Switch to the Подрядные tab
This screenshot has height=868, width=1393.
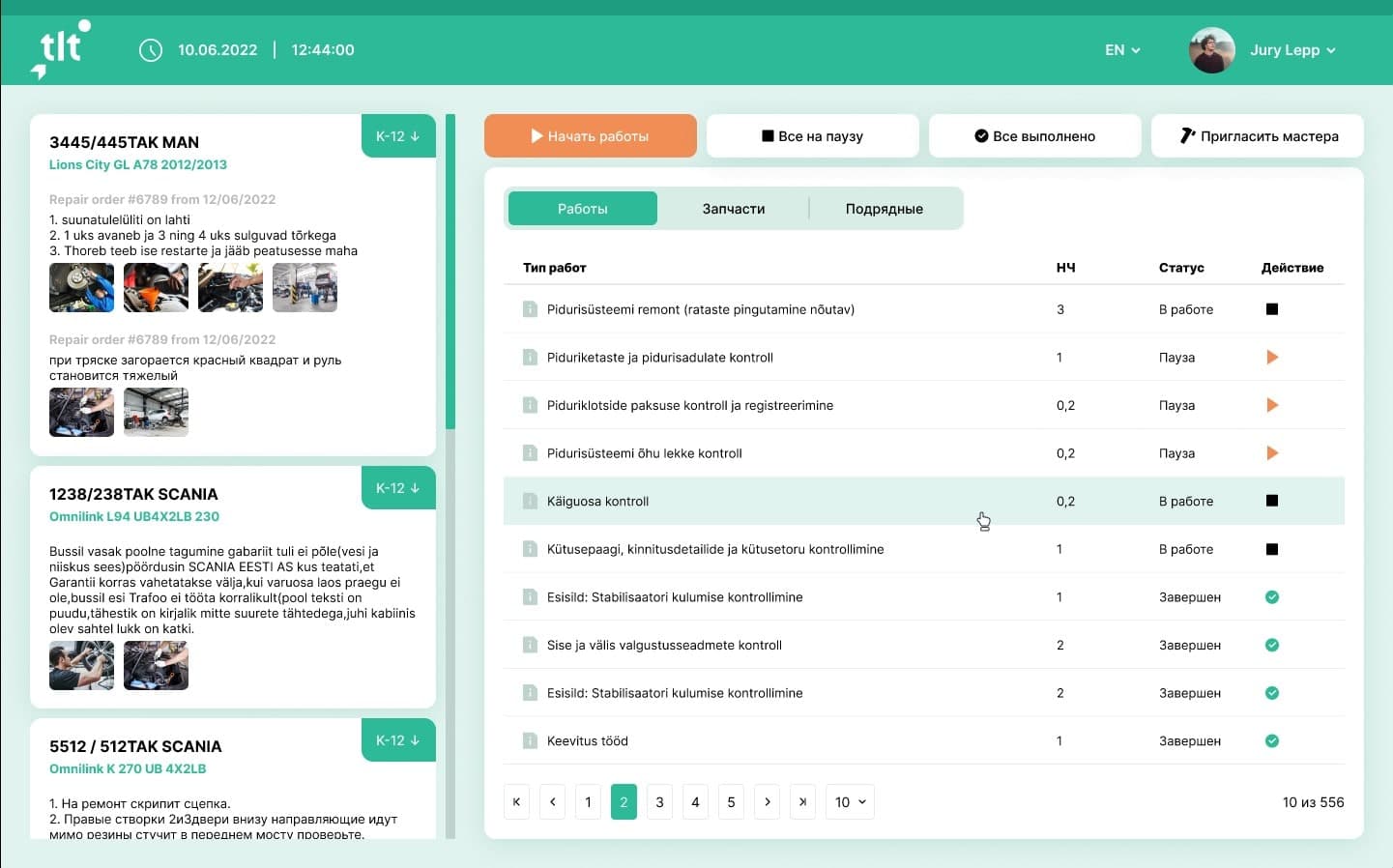(x=884, y=209)
